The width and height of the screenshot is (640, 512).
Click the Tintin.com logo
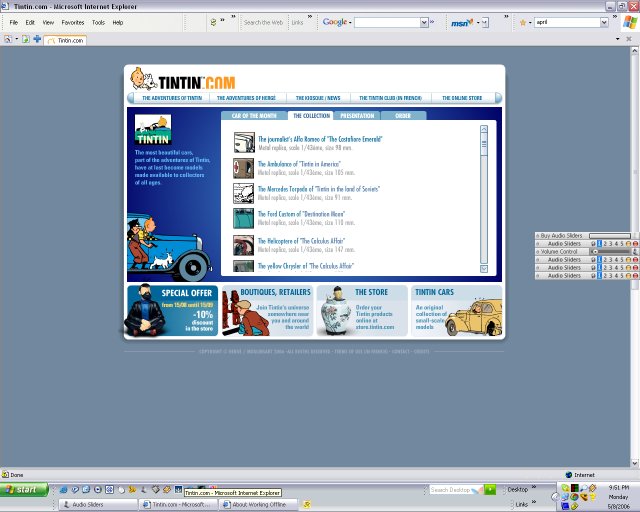183,79
